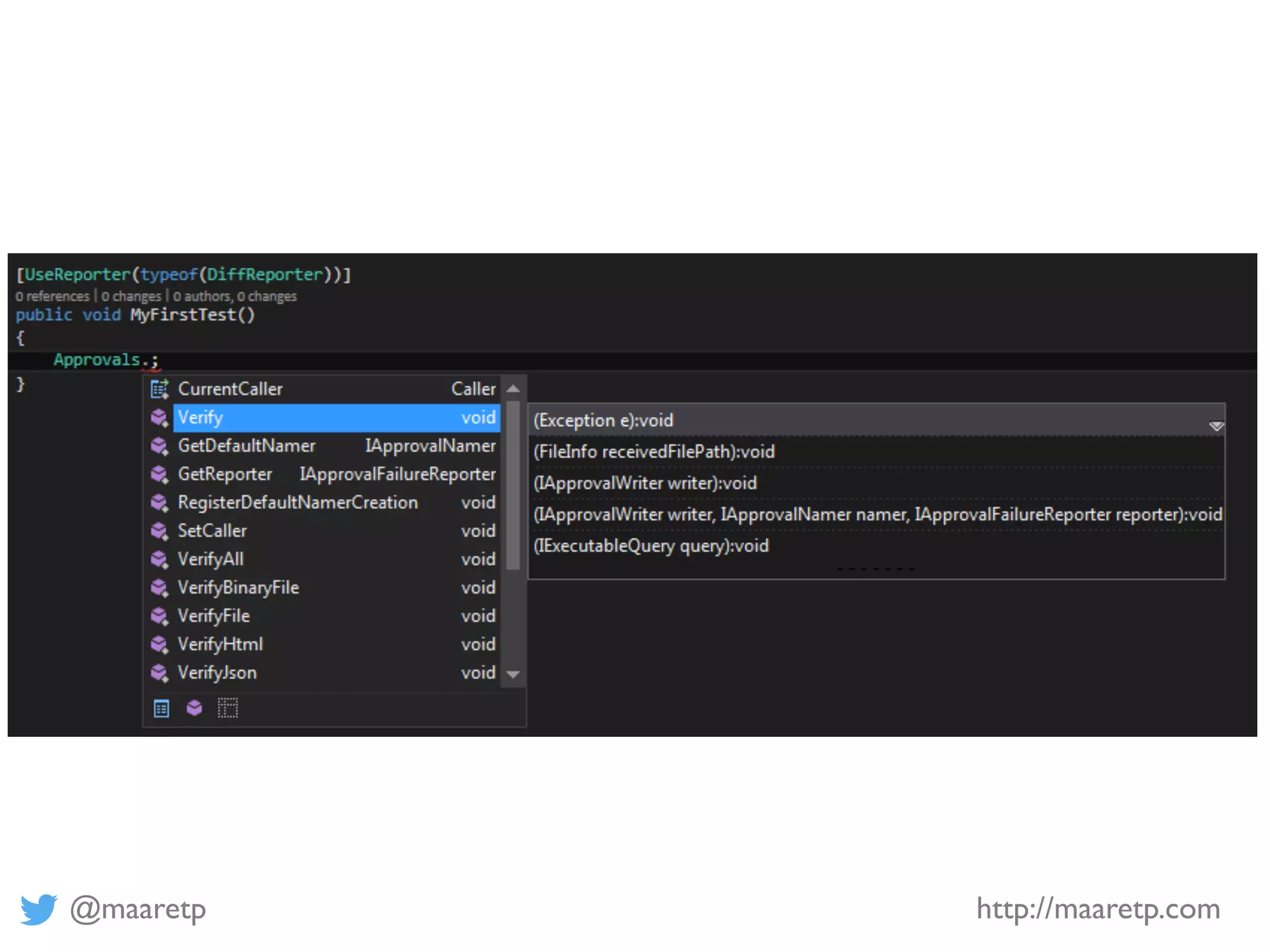Click the method icon beside VerifyHtml
1270x952 pixels.
coord(159,645)
